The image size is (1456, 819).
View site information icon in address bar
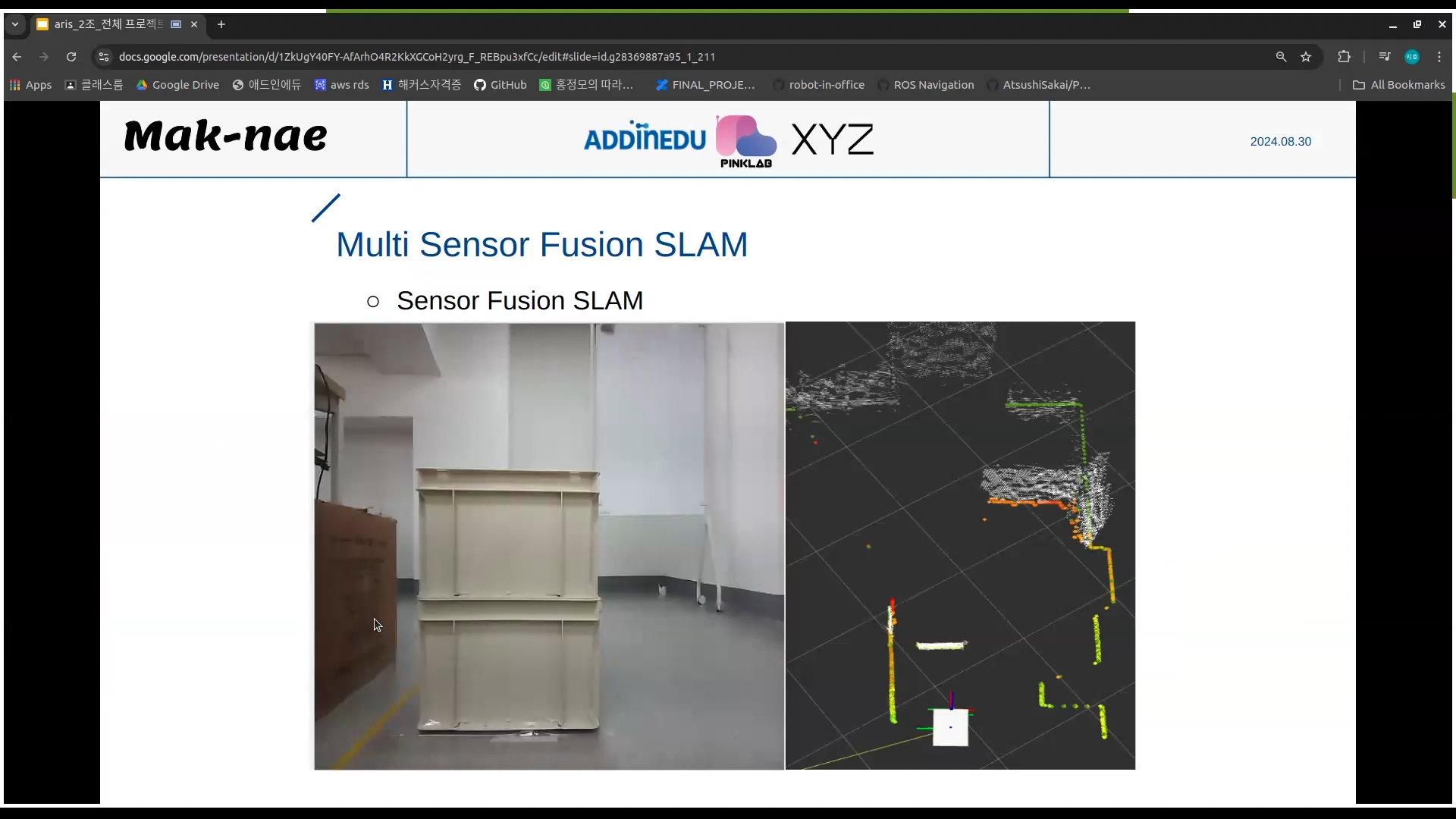(x=104, y=57)
